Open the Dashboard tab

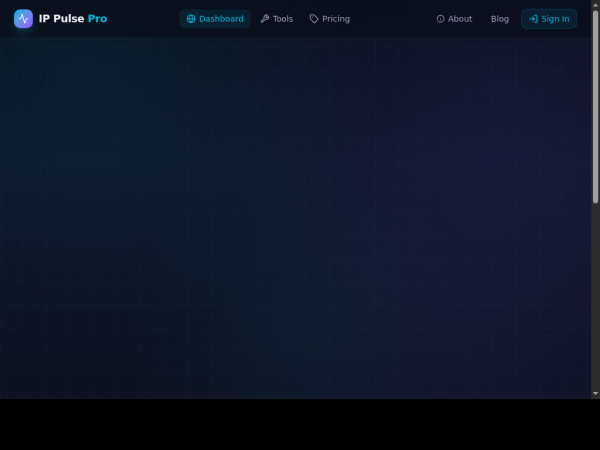(x=215, y=19)
